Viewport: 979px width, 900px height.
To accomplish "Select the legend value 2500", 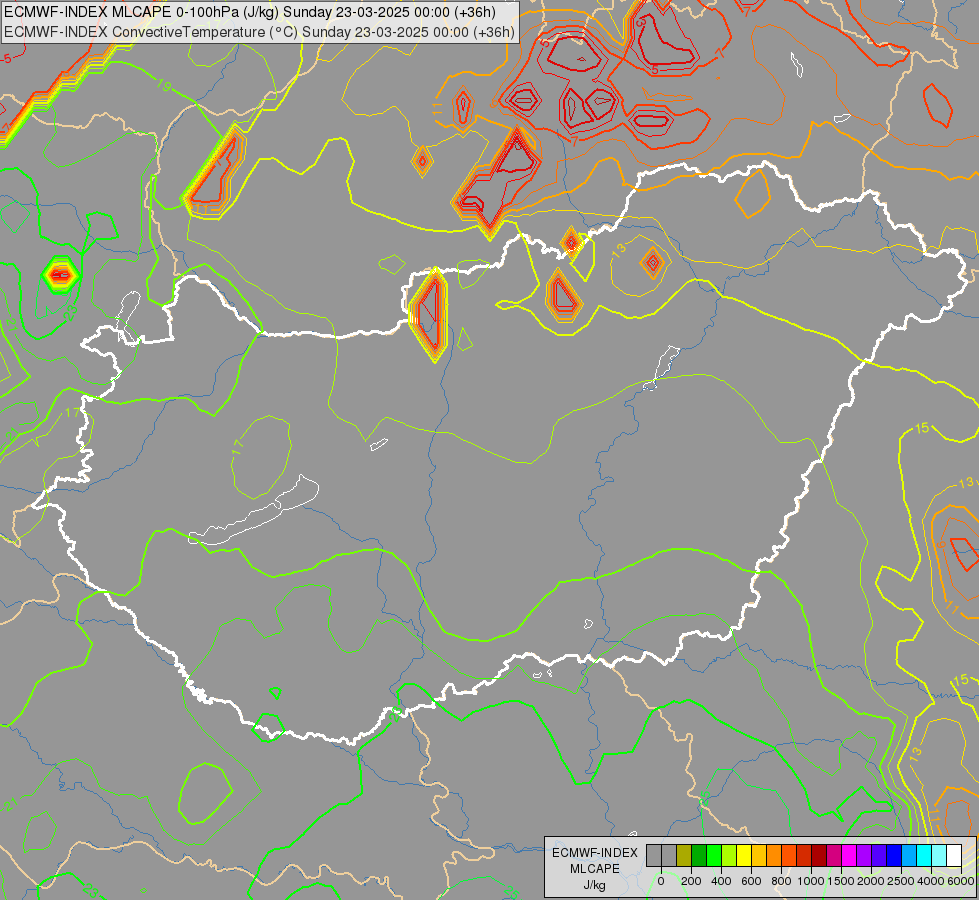I will [x=901, y=881].
